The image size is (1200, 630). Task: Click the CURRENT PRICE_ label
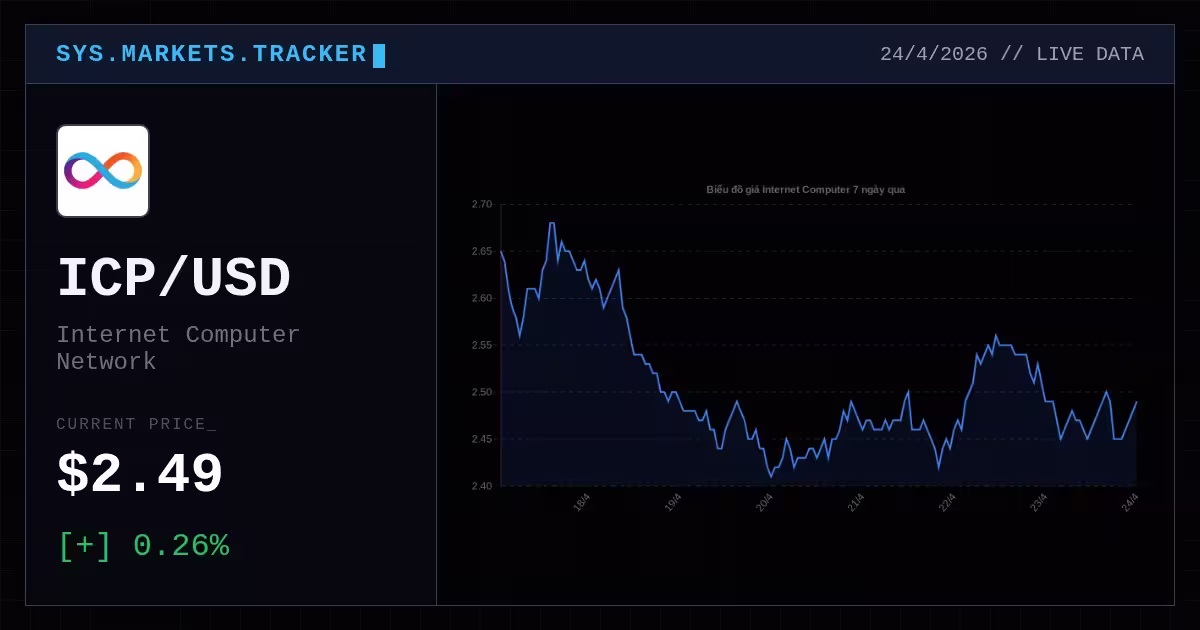[136, 424]
